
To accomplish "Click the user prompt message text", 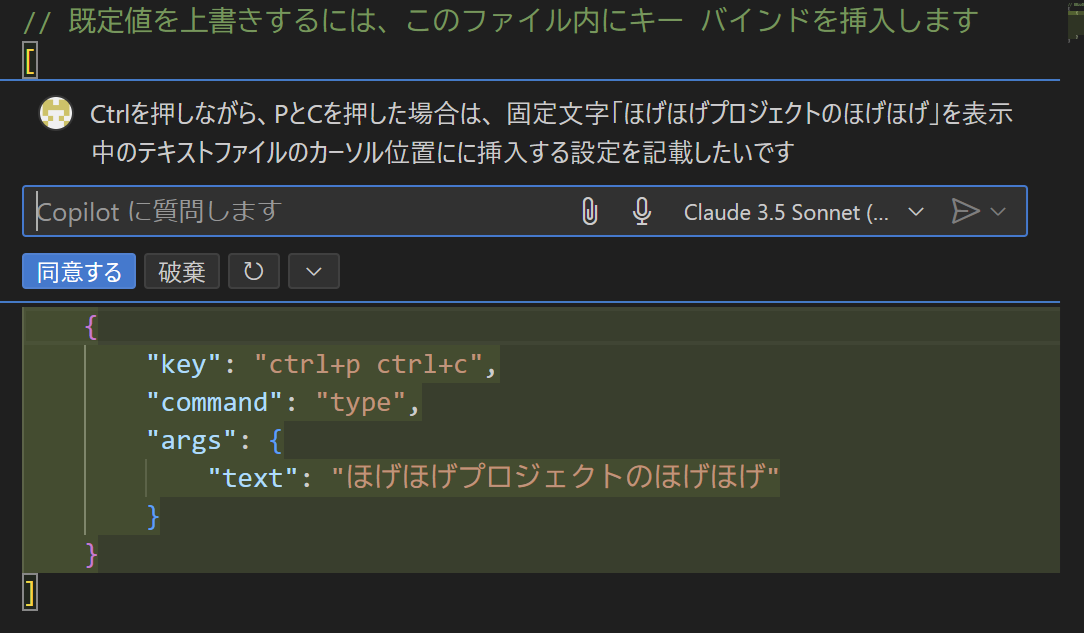I will coord(552,133).
